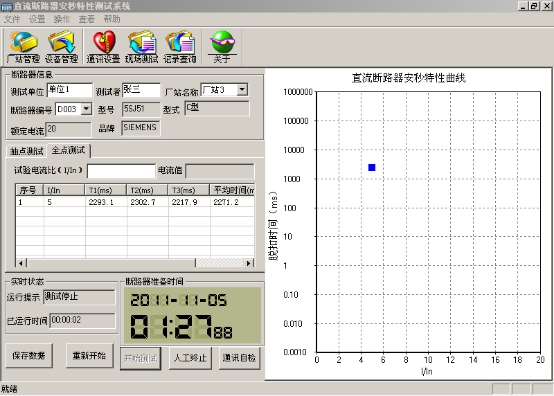
Task: Click the application icon in title bar
Action: click(6, 6)
